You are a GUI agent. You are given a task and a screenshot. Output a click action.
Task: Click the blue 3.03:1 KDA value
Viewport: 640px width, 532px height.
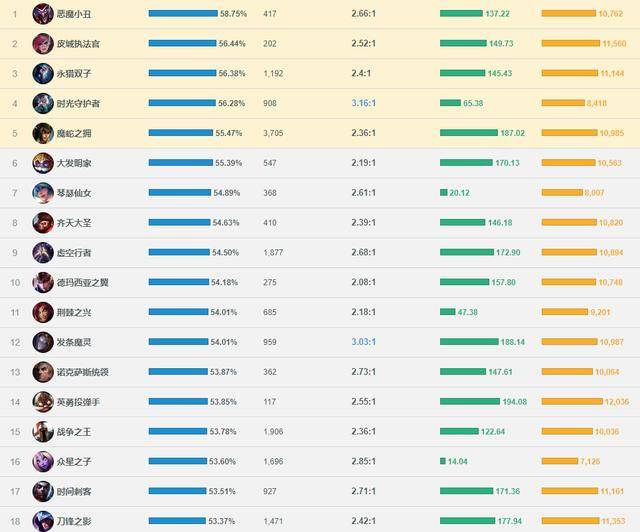pyautogui.click(x=363, y=342)
